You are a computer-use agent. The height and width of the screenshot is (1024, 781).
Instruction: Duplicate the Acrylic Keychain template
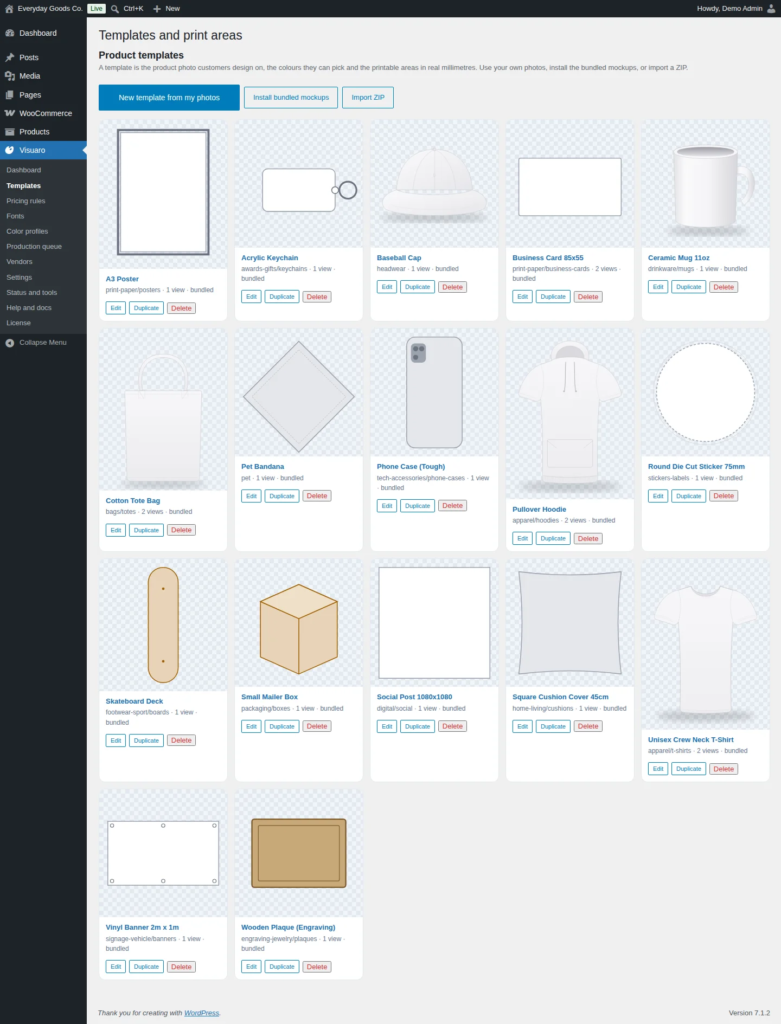pos(281,296)
